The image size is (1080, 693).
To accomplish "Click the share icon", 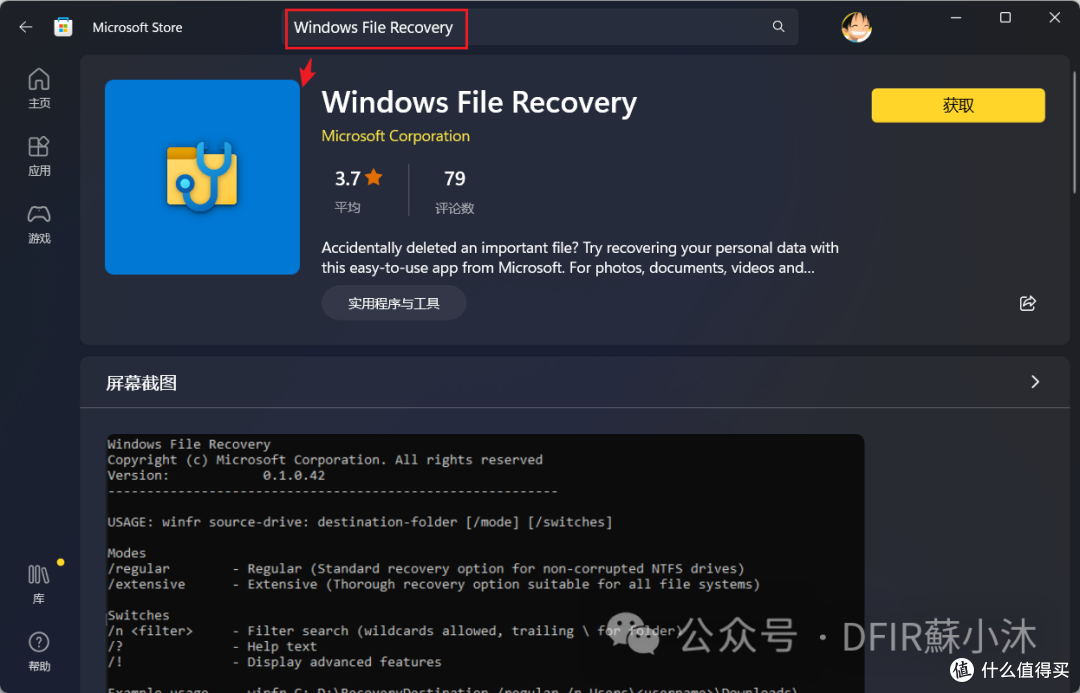I will 1027,303.
